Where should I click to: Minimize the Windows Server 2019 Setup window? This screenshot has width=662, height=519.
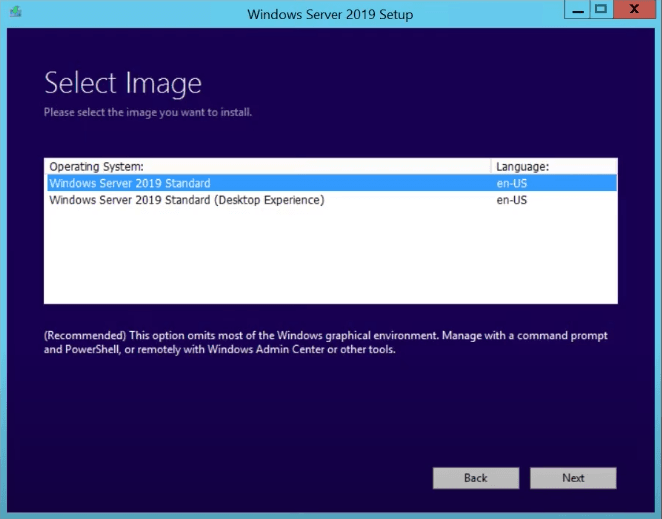click(576, 9)
